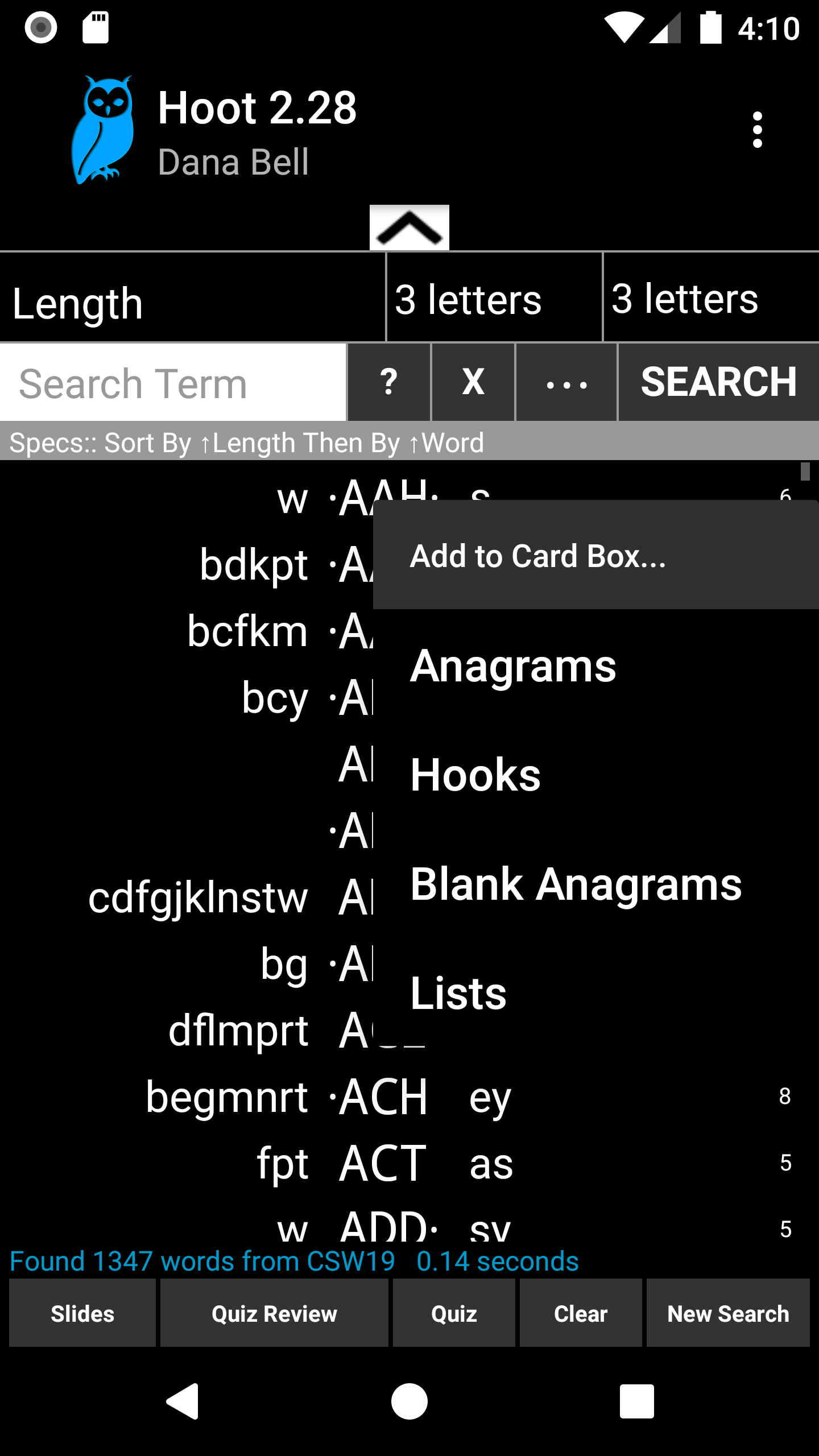Screen dimensions: 819x1456
Task: Tap the recent apps square button
Action: coord(636,1401)
